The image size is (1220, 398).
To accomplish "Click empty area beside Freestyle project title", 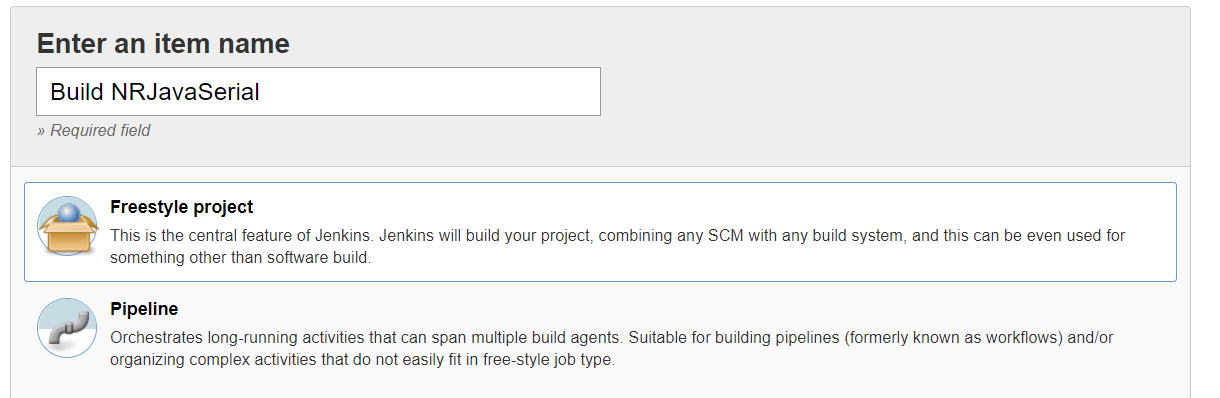I will point(700,208).
